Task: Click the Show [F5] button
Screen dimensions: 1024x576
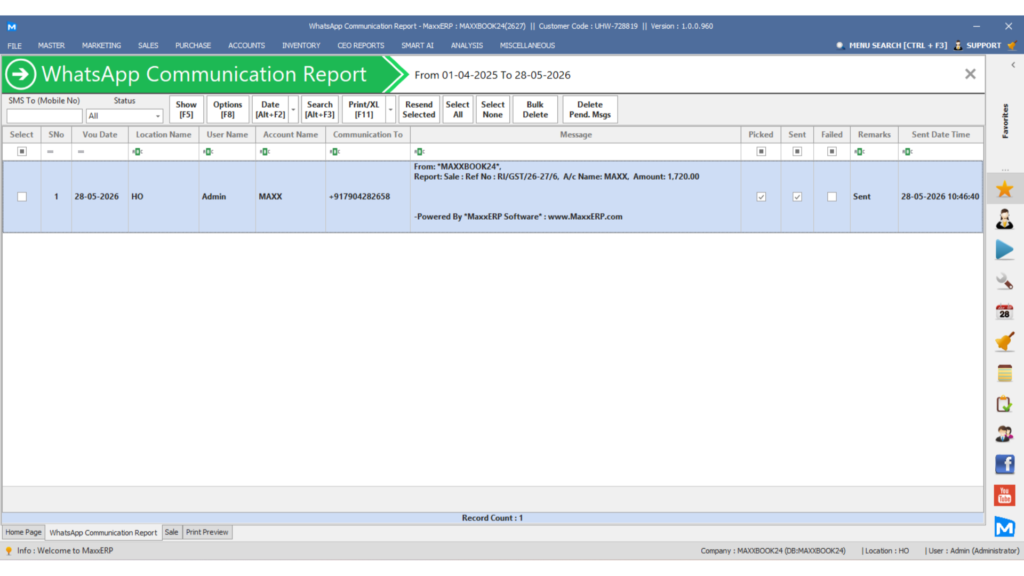Action: 186,110
